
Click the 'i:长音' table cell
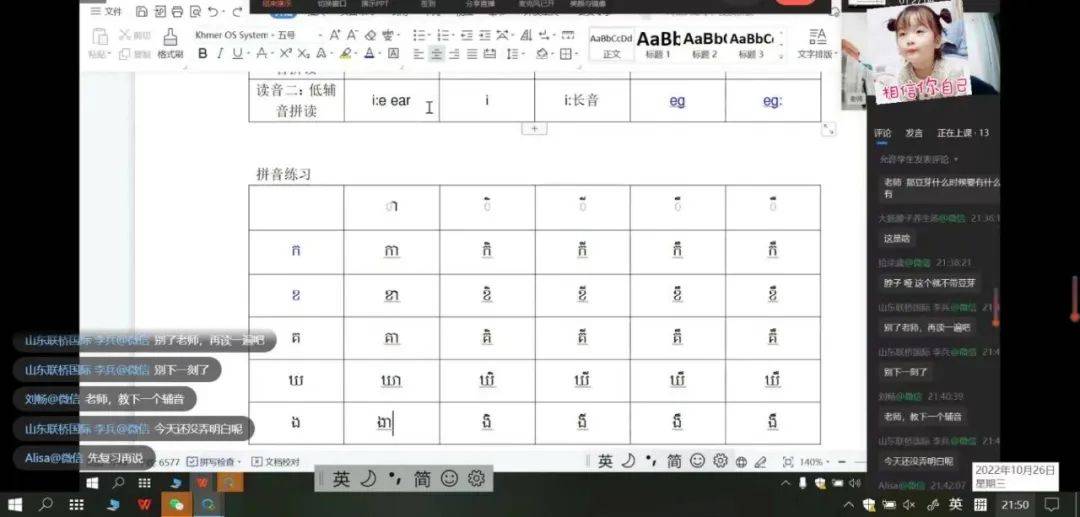(582, 101)
